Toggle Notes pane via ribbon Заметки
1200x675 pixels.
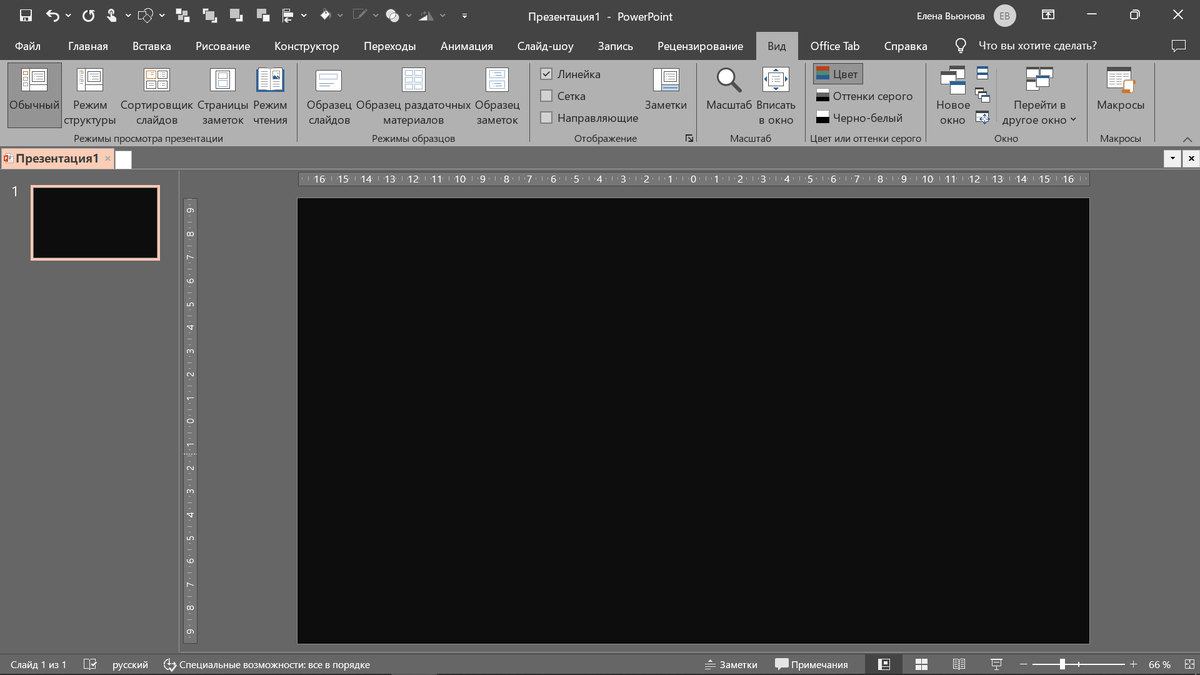point(666,90)
